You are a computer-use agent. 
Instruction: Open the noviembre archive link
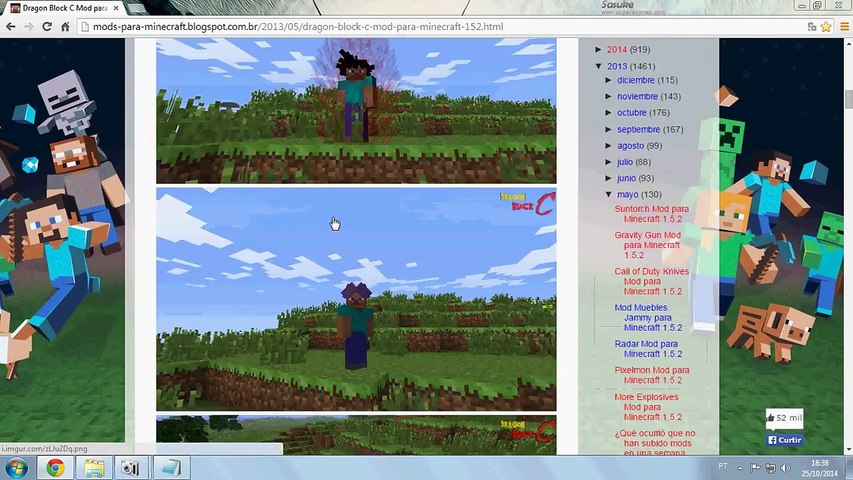click(x=637, y=96)
